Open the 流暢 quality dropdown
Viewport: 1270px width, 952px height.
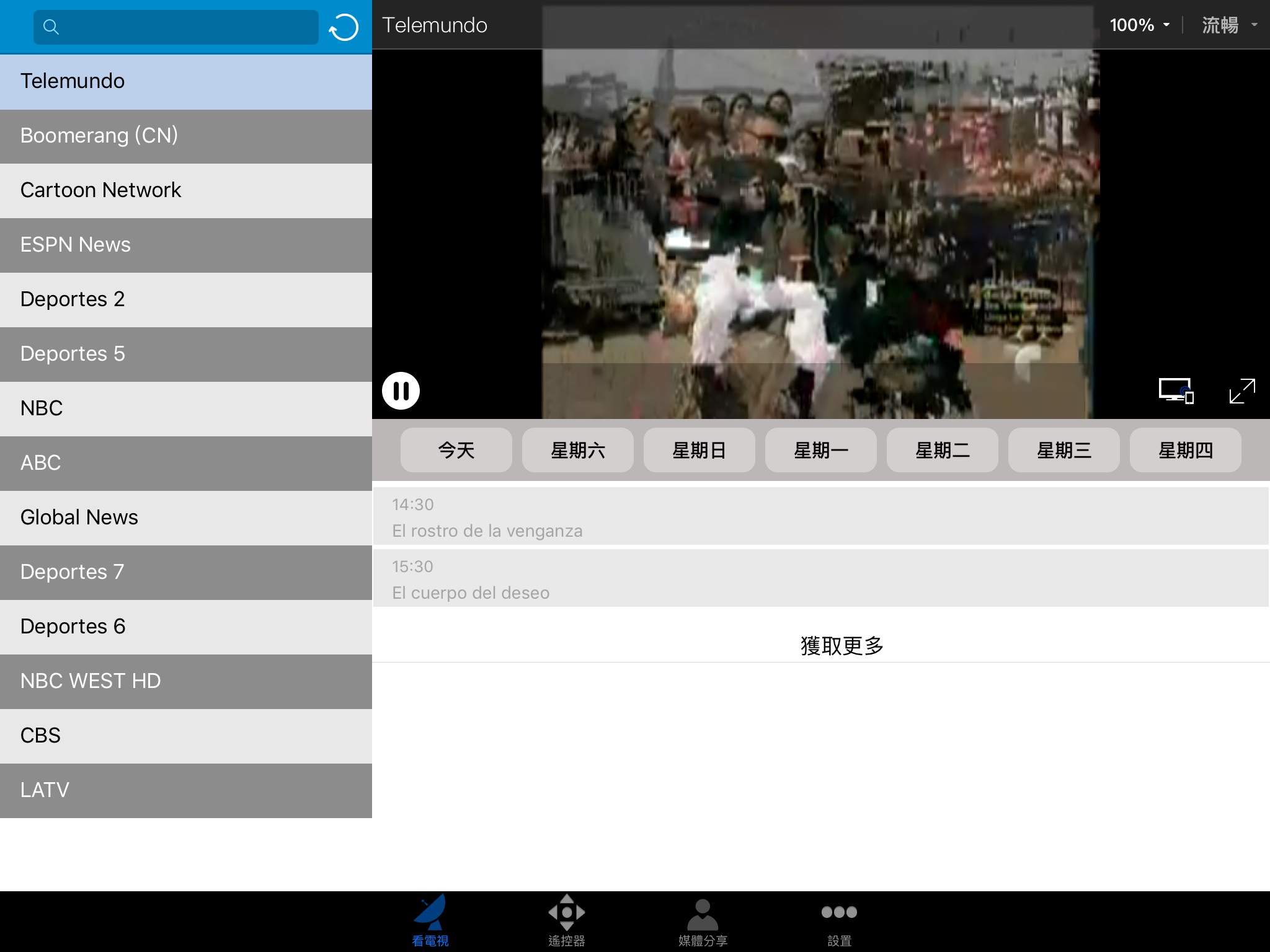coord(1228,25)
